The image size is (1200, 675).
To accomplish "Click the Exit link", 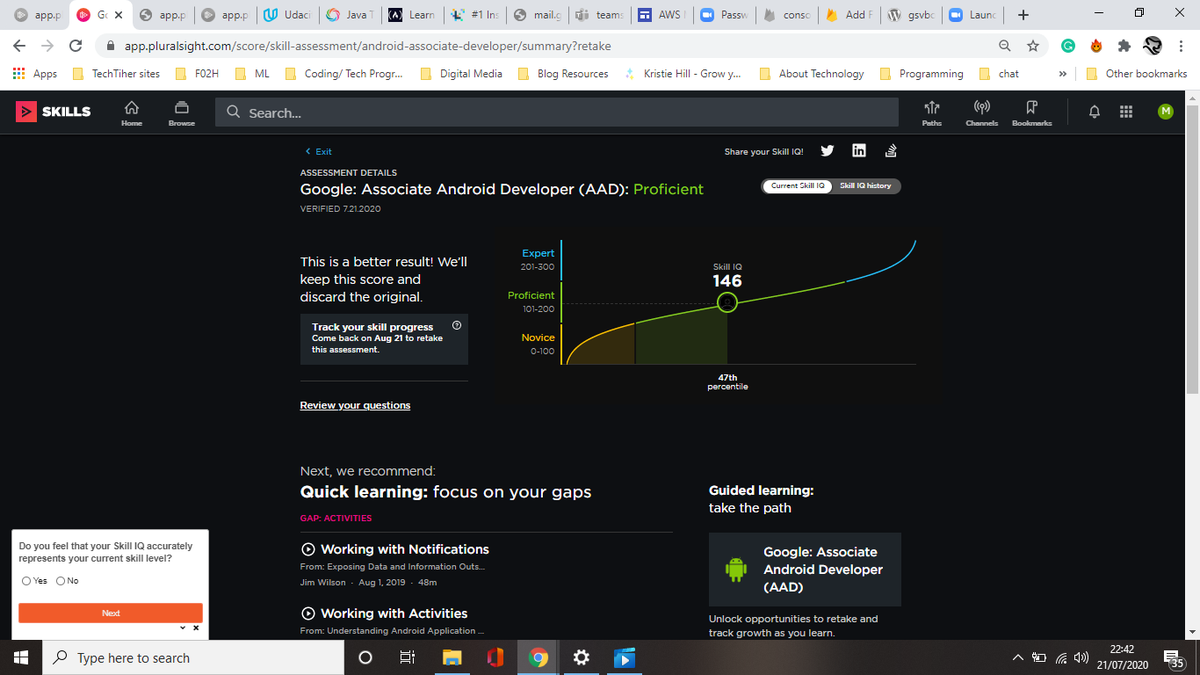I will (x=318, y=151).
